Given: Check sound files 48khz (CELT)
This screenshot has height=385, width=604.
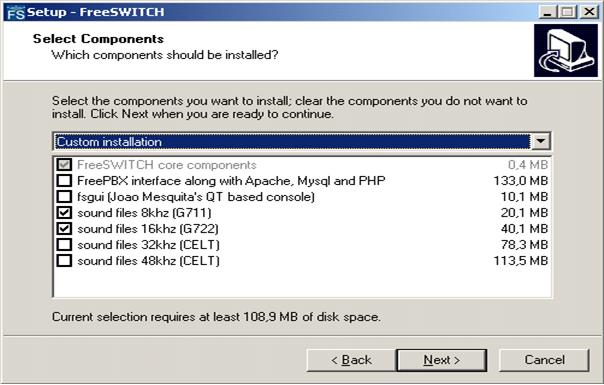Looking at the screenshot, I should coord(64,261).
